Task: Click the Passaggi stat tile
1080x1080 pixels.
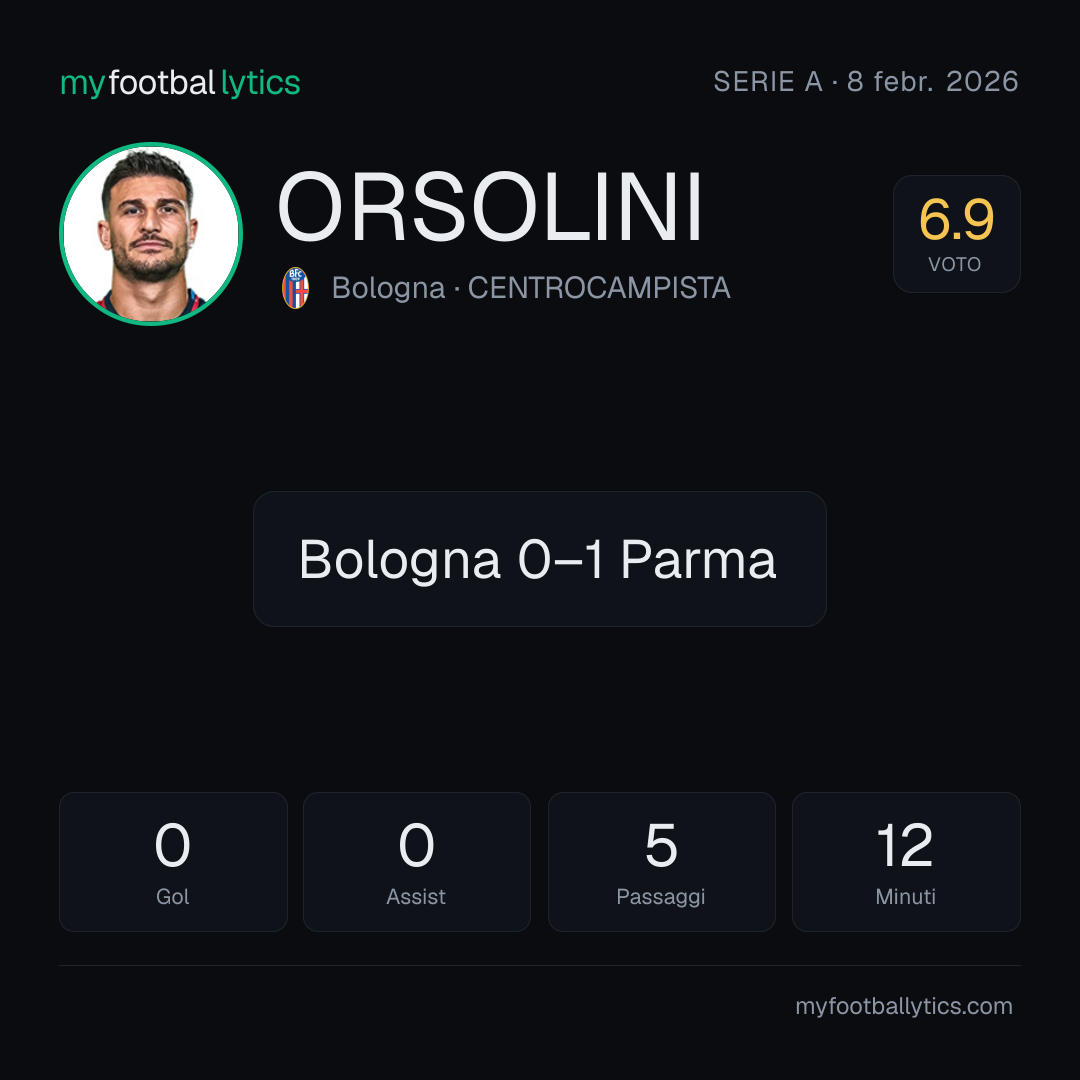Action: pyautogui.click(x=661, y=862)
